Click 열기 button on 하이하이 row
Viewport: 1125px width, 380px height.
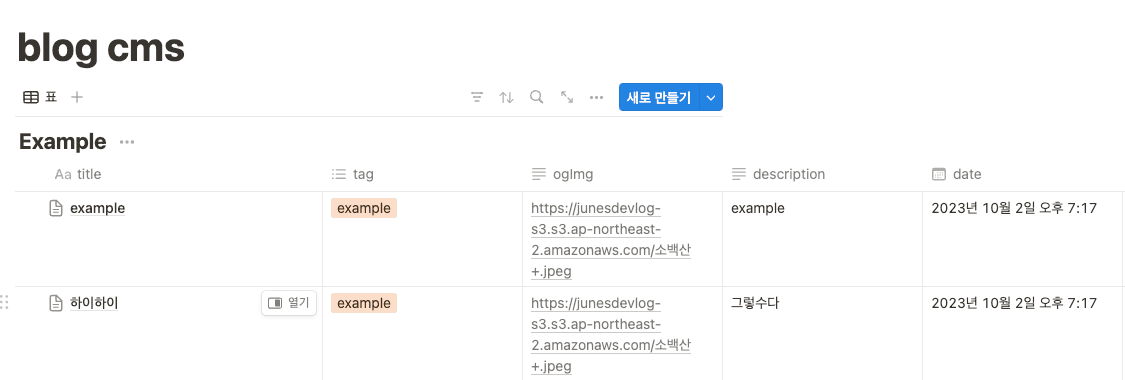point(288,303)
